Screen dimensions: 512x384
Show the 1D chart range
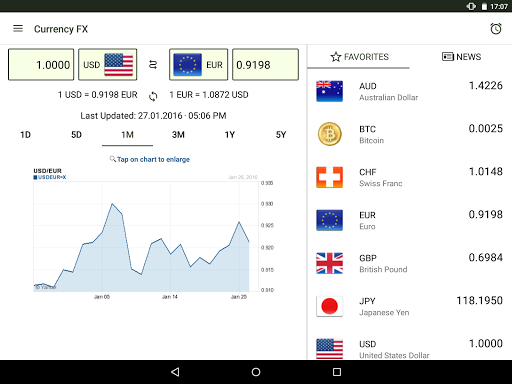25,135
